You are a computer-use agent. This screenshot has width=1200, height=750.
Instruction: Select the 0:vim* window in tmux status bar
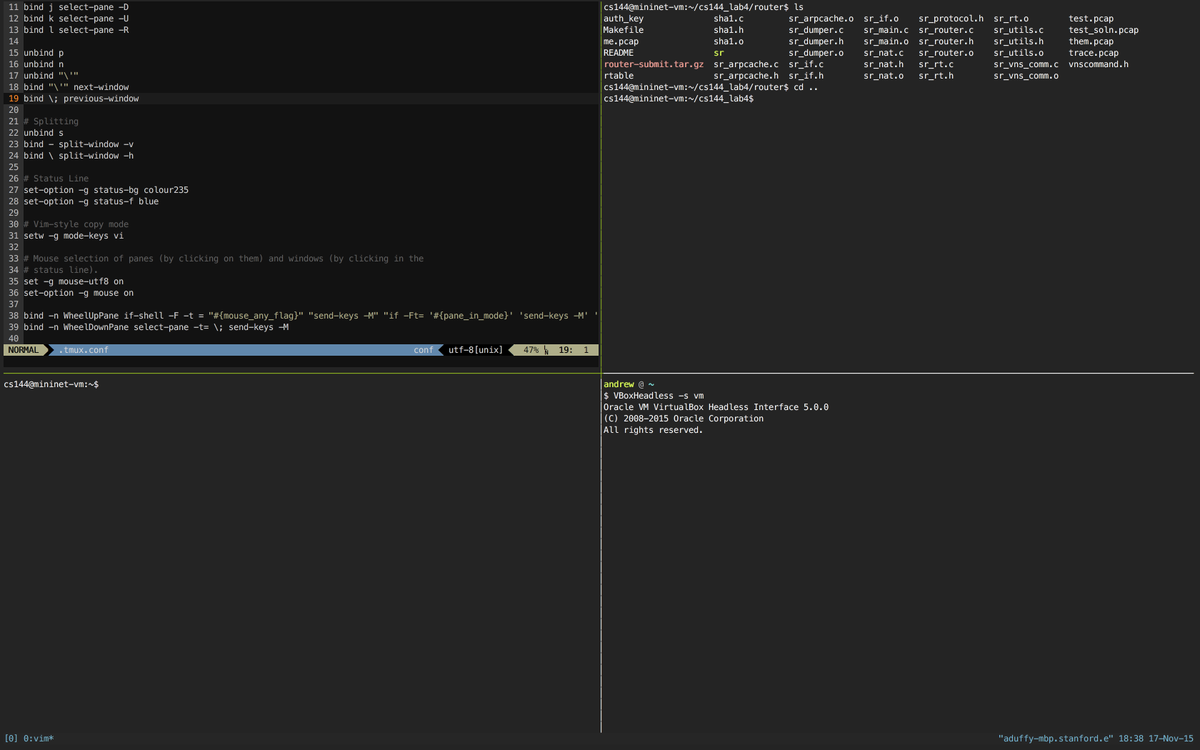(x=36, y=738)
